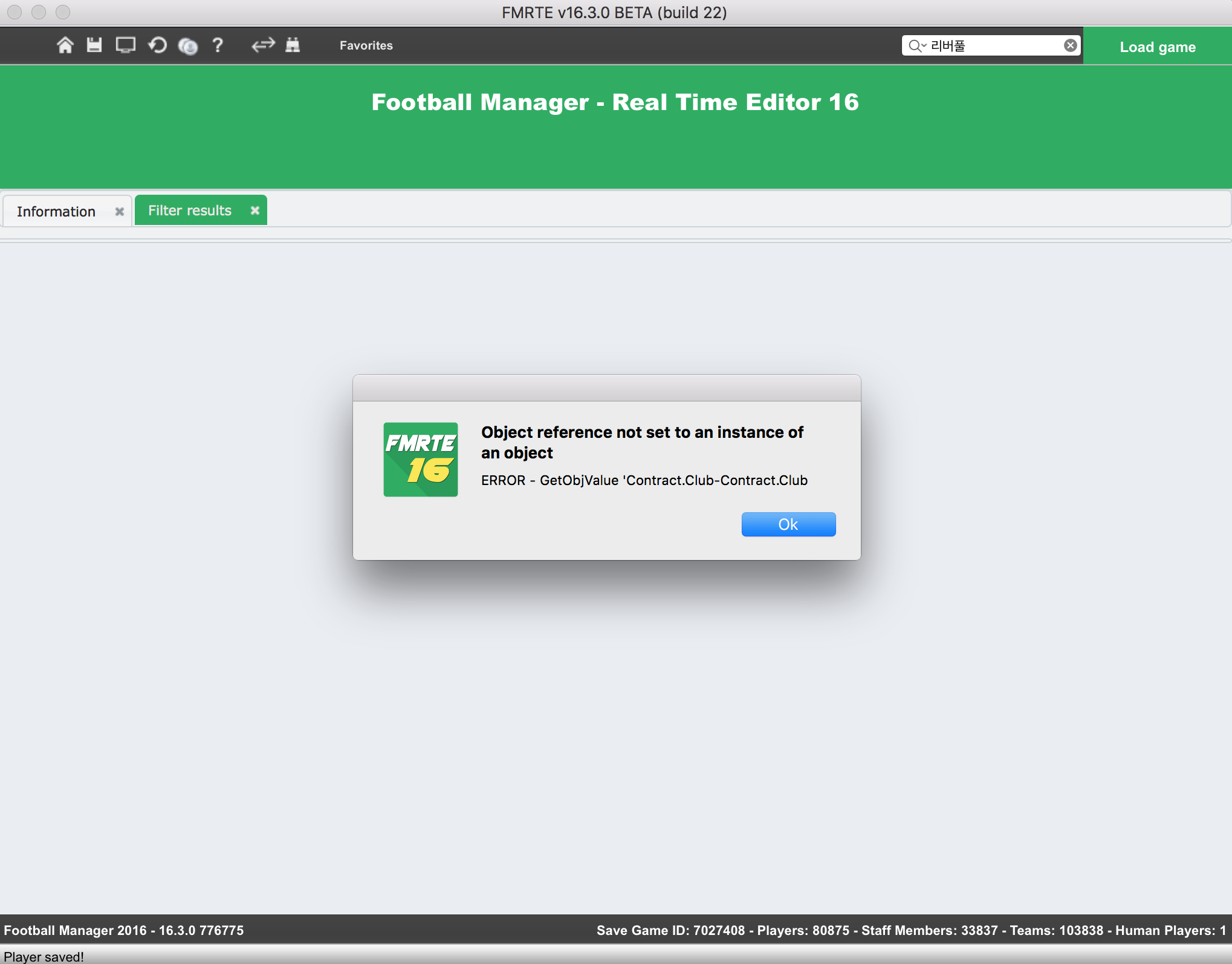The image size is (1232, 964).
Task: Click Ok in the error dialog
Action: [788, 524]
